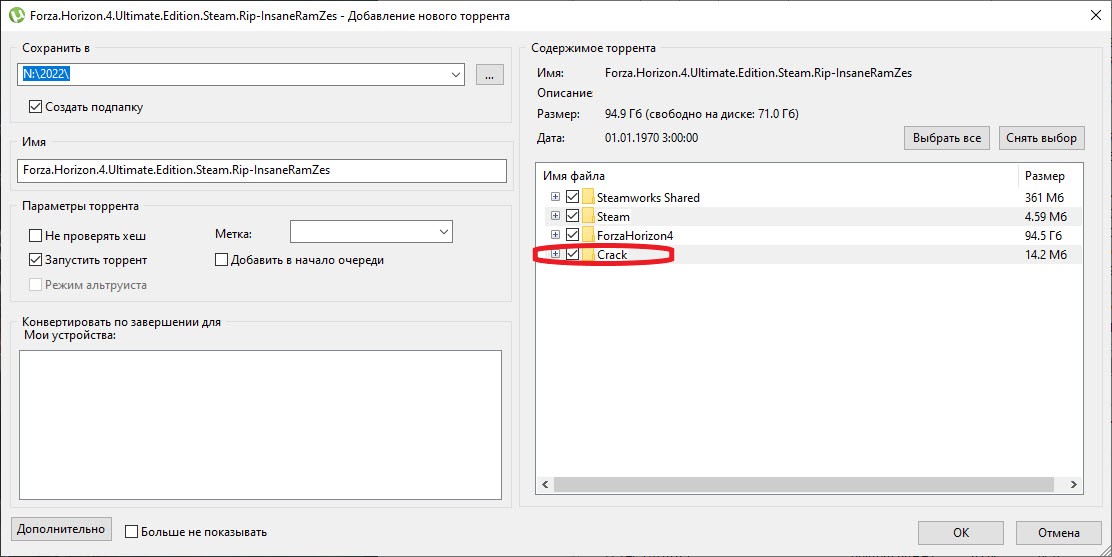
Task: Check Больше не показывать option
Action: coord(131,531)
